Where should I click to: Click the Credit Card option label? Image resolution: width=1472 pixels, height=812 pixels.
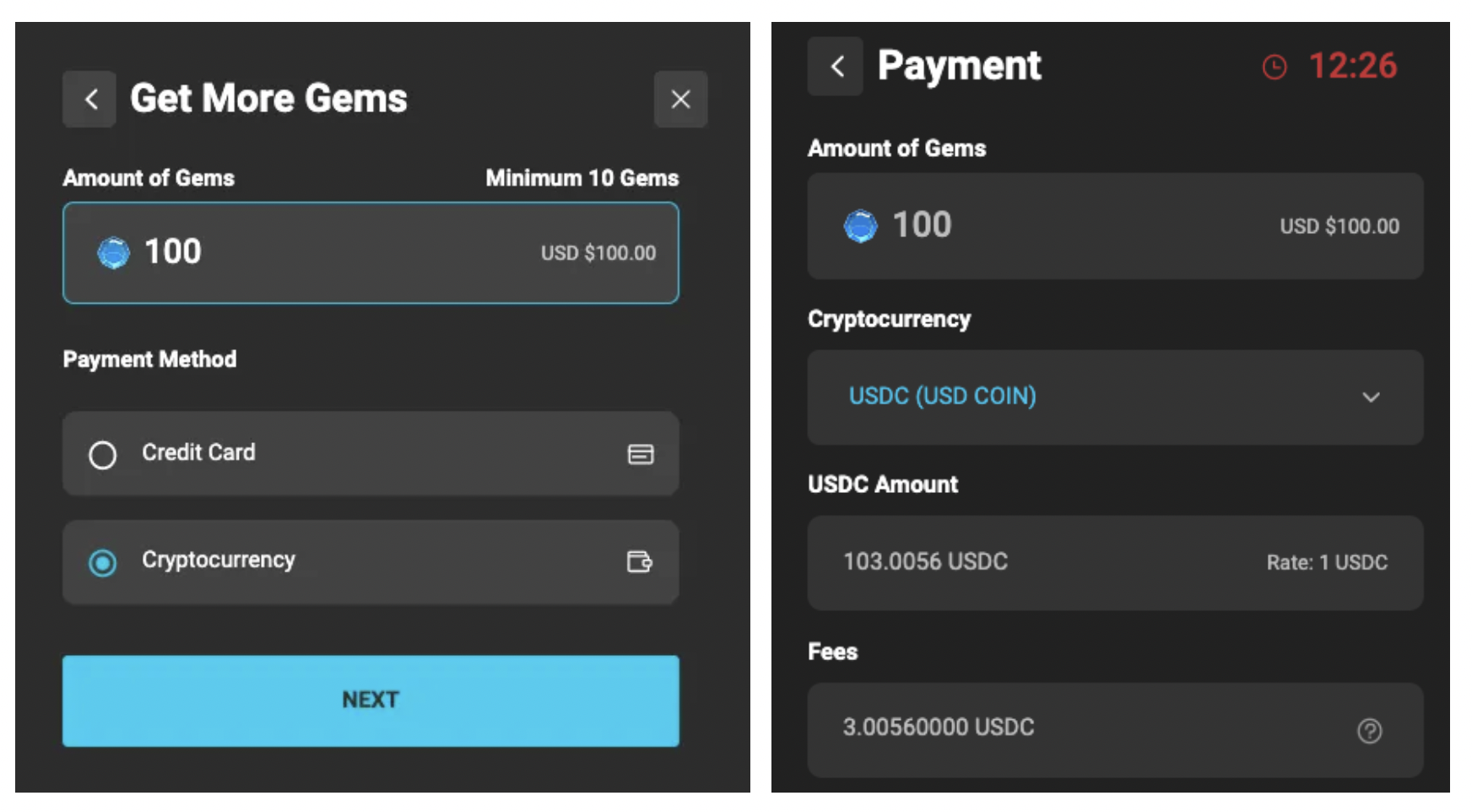(198, 452)
